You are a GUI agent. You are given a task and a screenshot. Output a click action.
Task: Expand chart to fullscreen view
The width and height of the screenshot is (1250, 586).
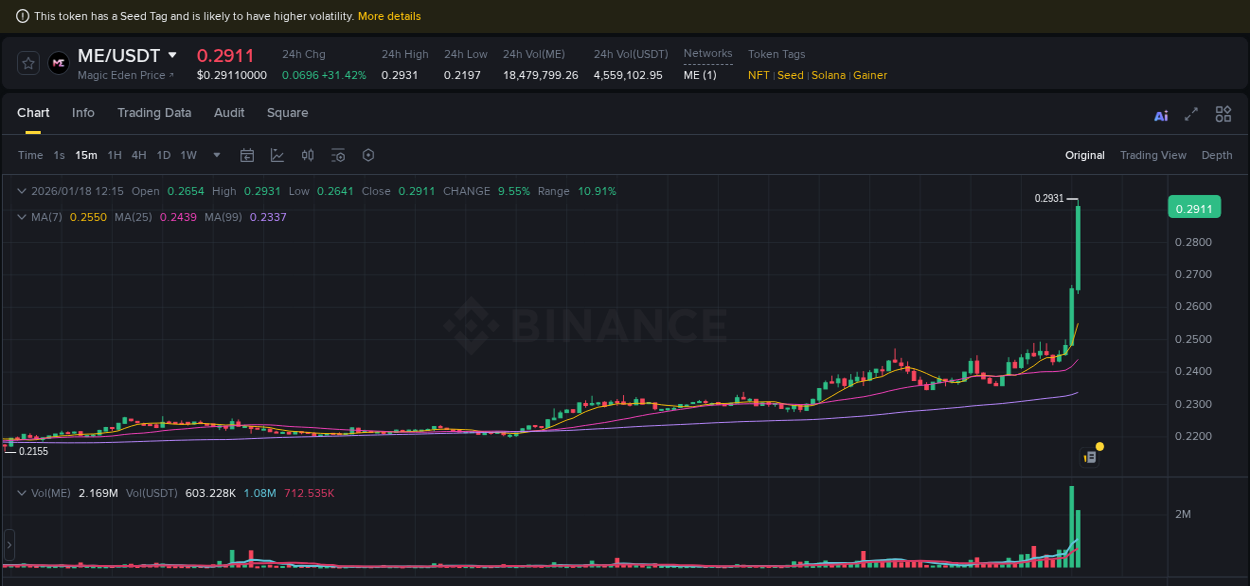click(x=1191, y=115)
